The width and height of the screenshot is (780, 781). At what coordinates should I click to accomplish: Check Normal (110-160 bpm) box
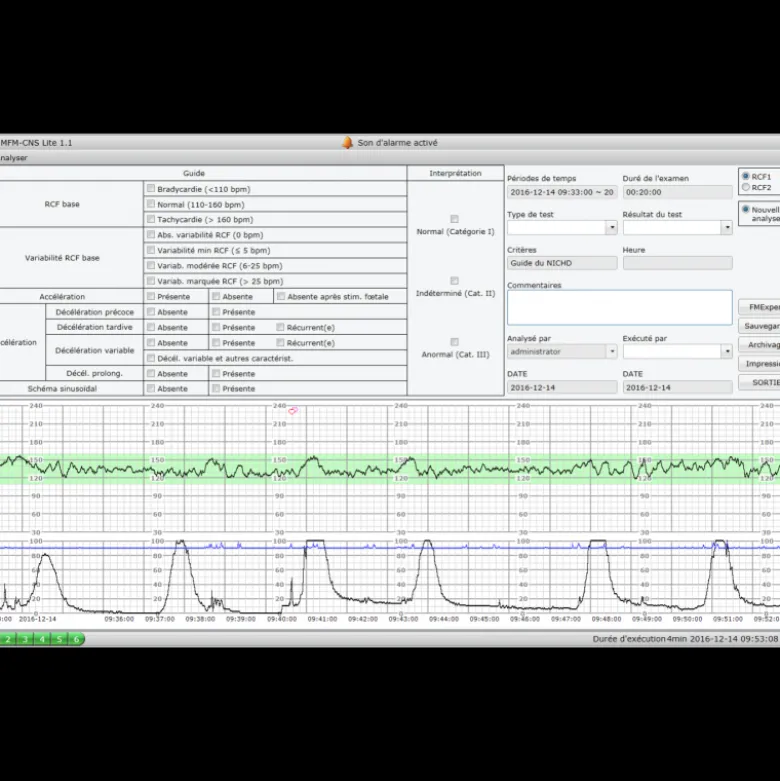coord(151,204)
